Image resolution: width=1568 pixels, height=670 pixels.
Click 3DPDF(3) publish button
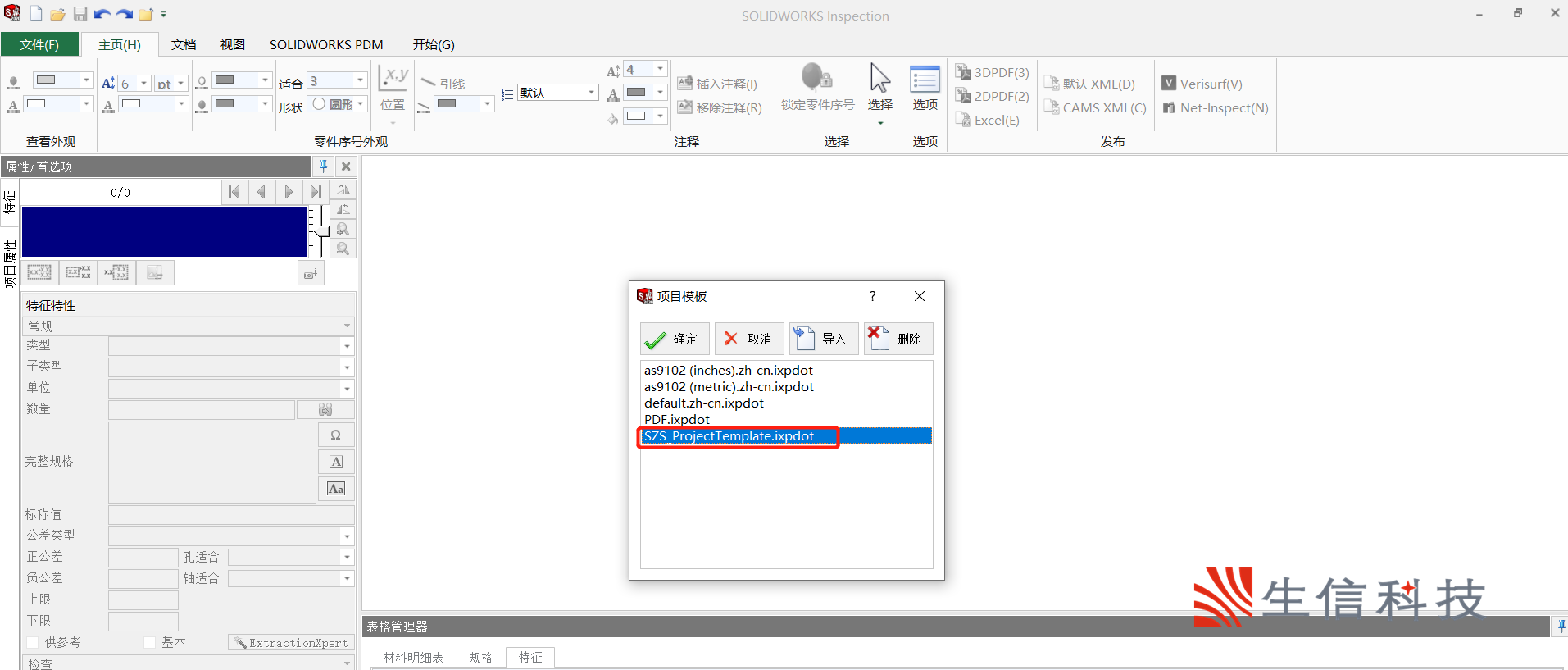(993, 72)
